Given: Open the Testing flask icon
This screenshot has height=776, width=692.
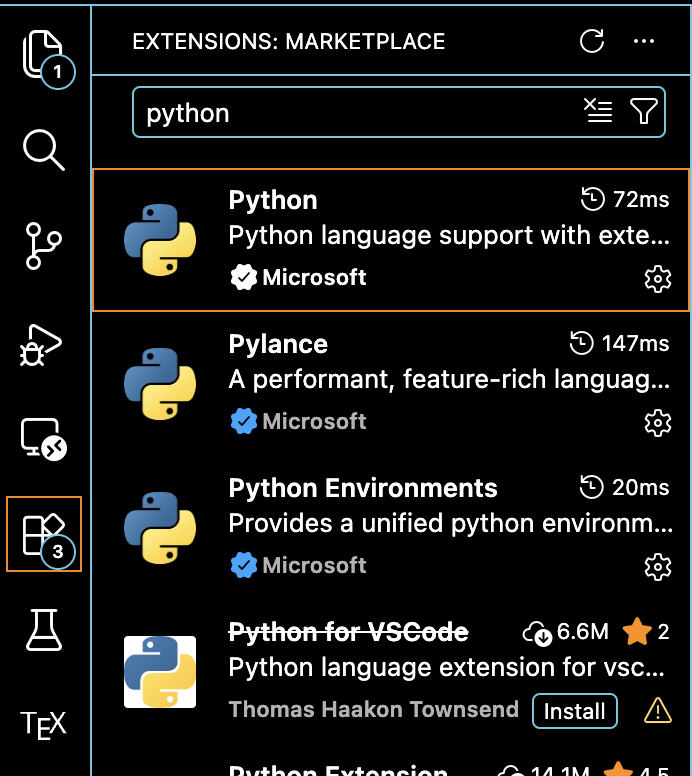Looking at the screenshot, I should coord(44,630).
